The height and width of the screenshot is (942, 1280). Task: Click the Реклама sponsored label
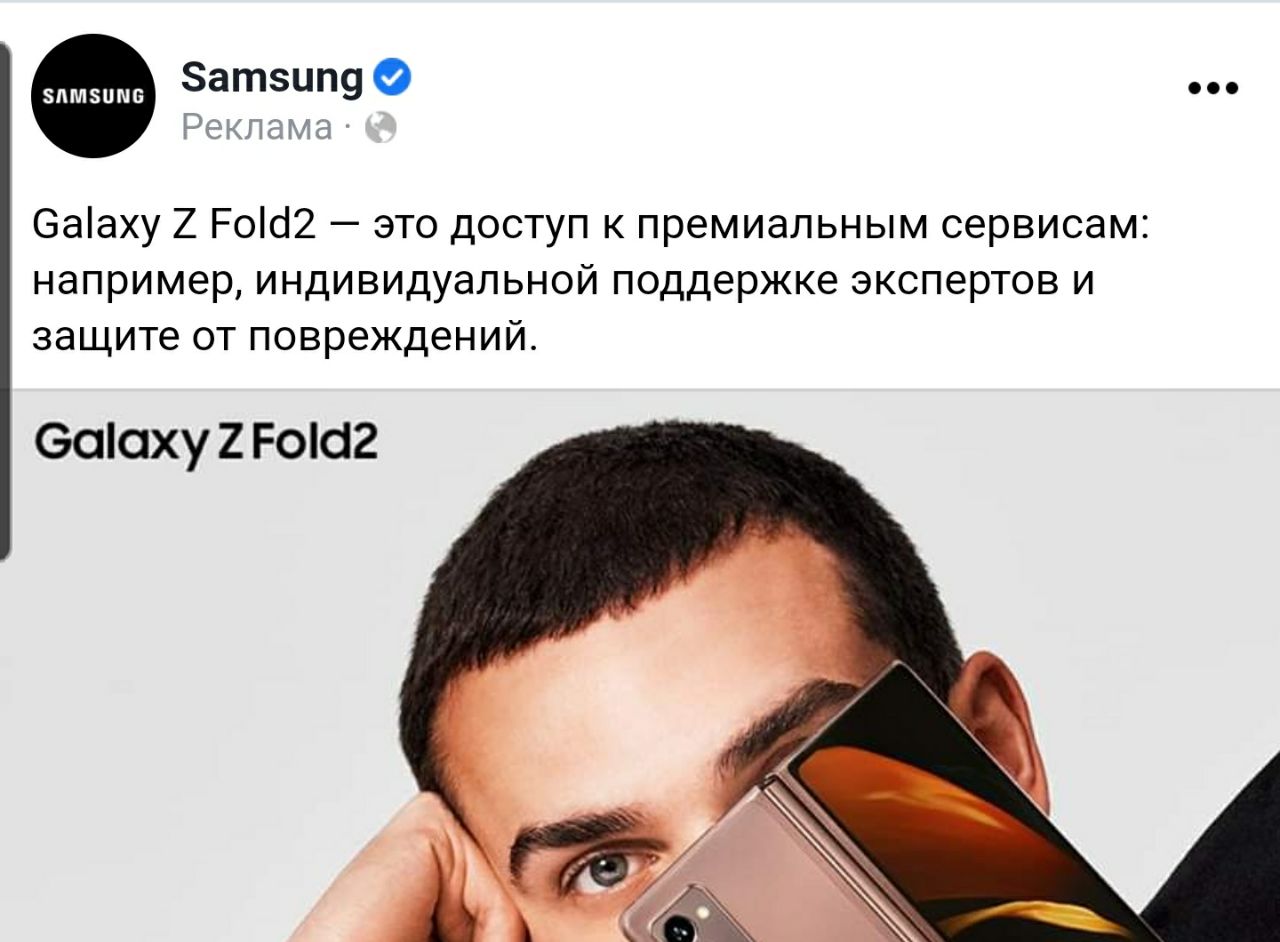pos(257,128)
